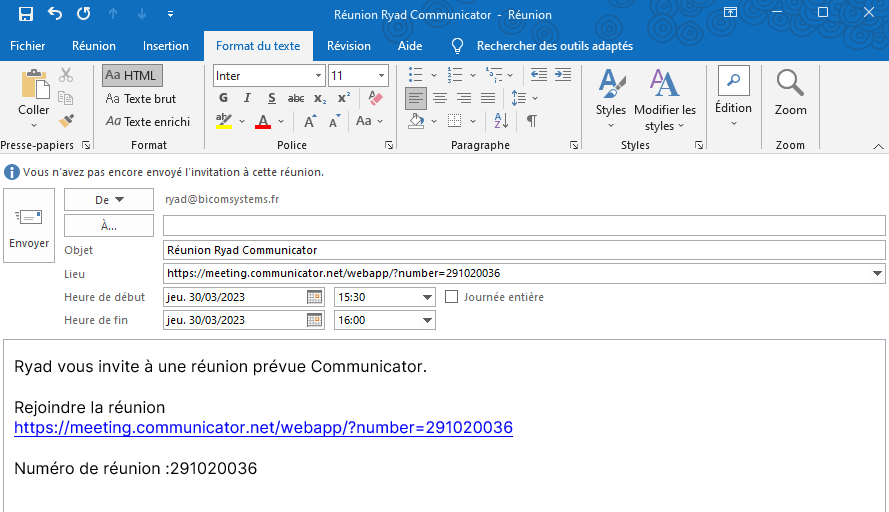This screenshot has height=512, width=889.
Task: Open Modifier les styles menu
Action: [x=664, y=99]
